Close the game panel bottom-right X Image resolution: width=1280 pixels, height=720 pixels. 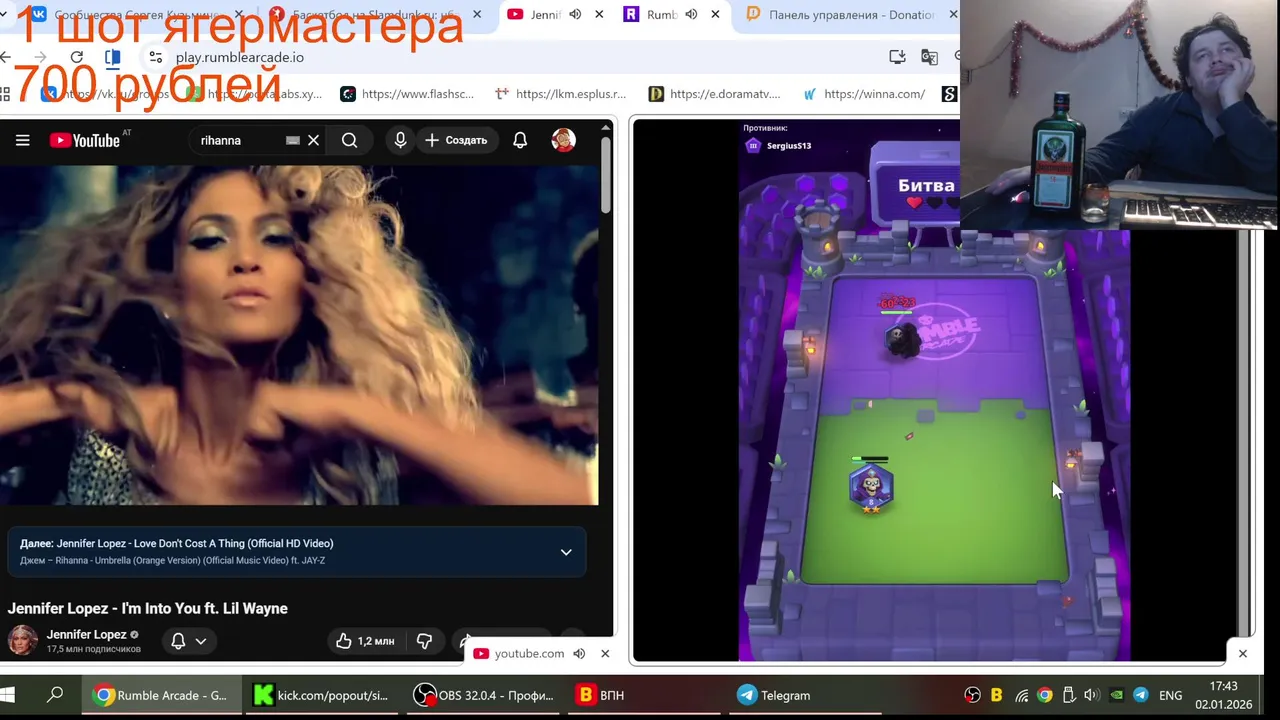pos(1242,653)
